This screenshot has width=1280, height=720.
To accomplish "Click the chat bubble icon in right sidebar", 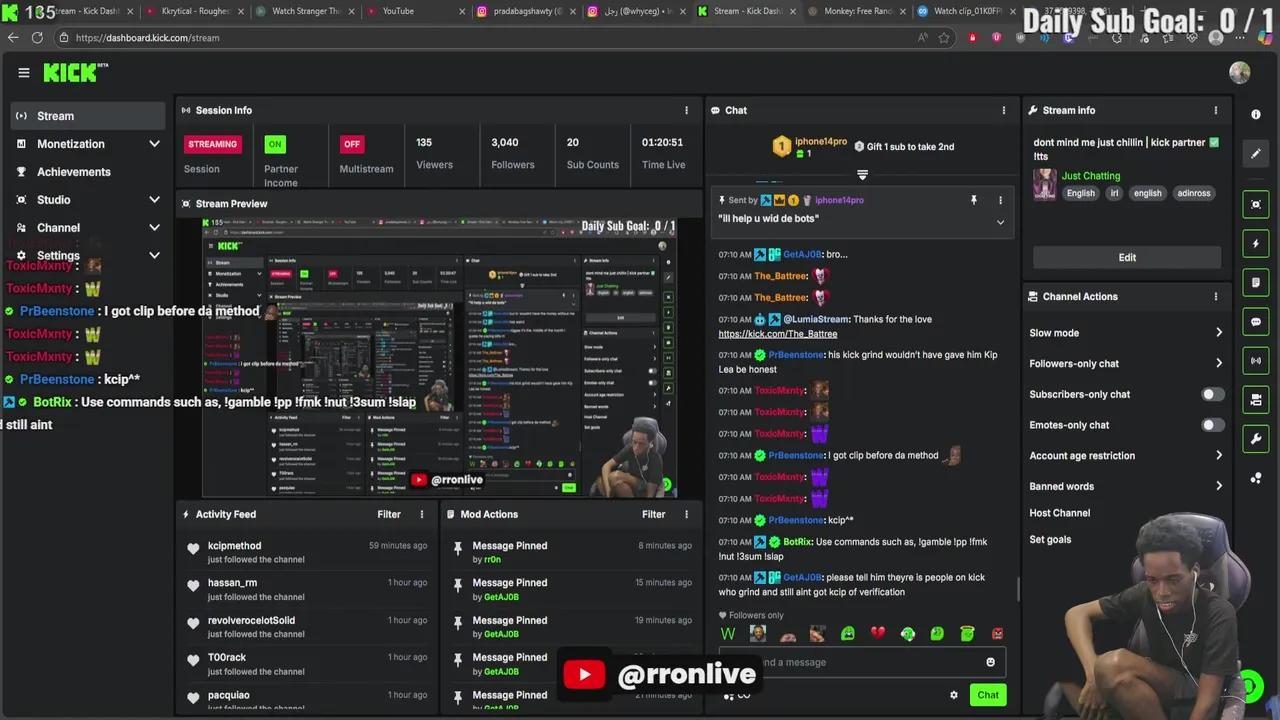I will click(x=1256, y=322).
